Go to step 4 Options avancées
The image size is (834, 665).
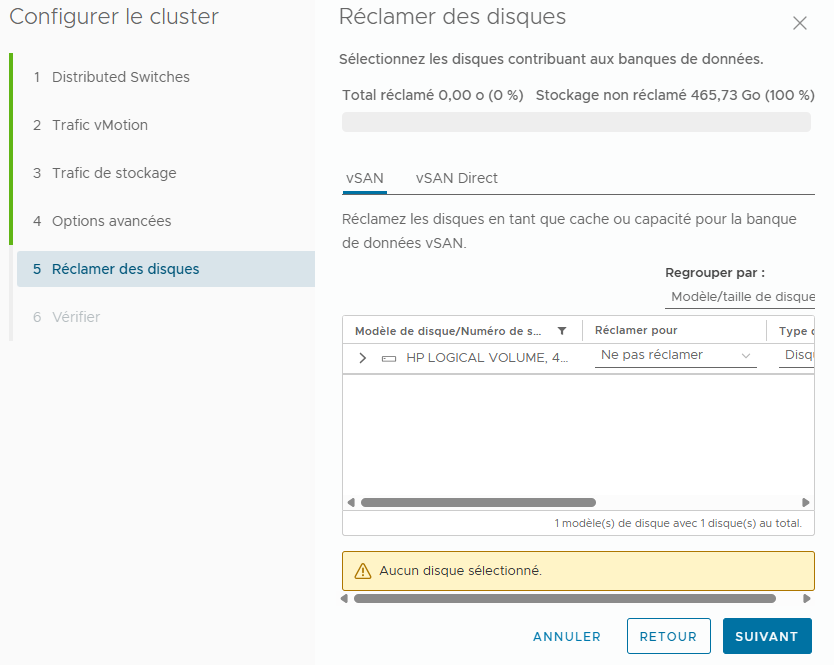[102, 221]
